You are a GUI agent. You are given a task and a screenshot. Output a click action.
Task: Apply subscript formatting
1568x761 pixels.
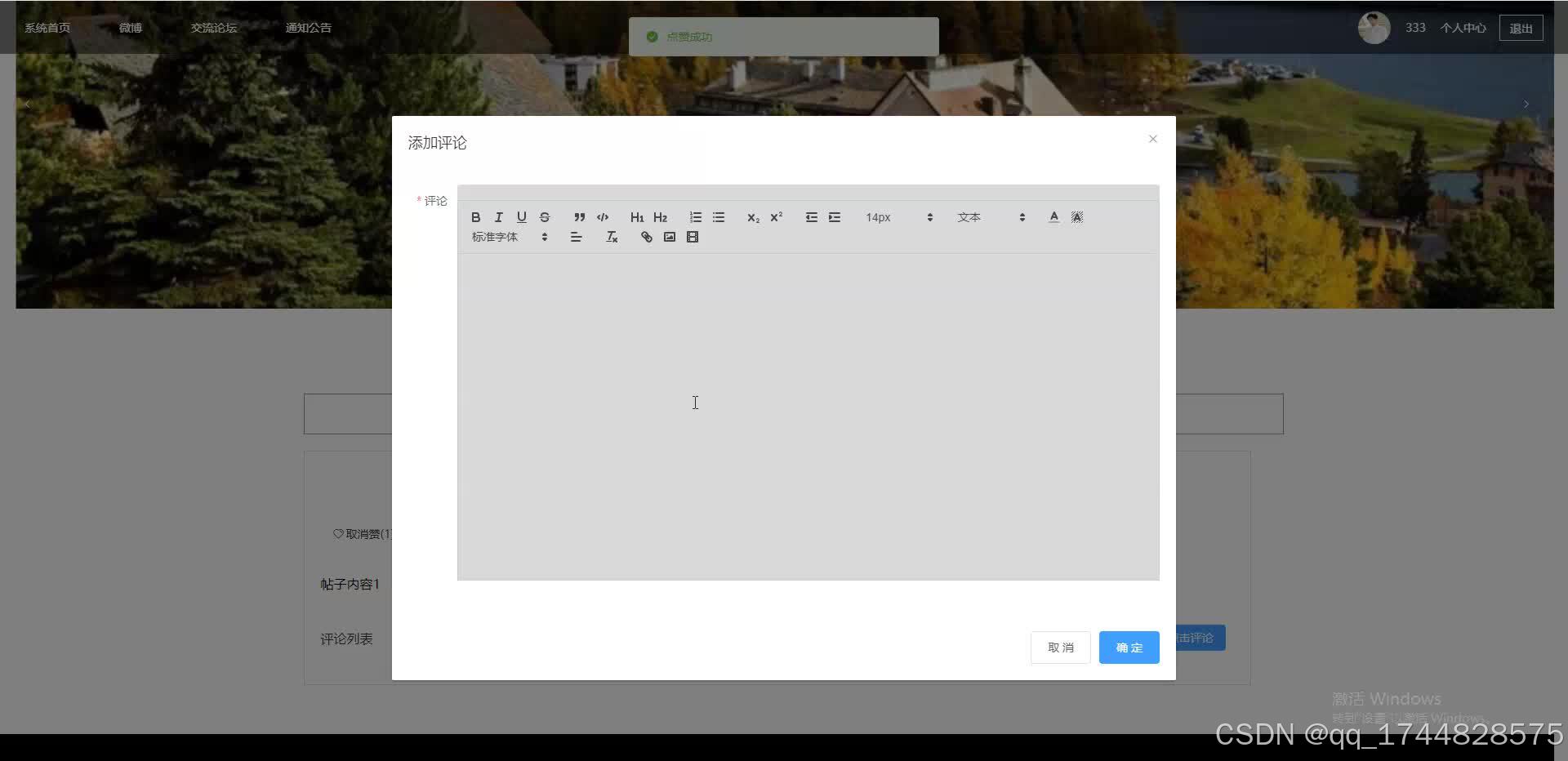click(753, 217)
